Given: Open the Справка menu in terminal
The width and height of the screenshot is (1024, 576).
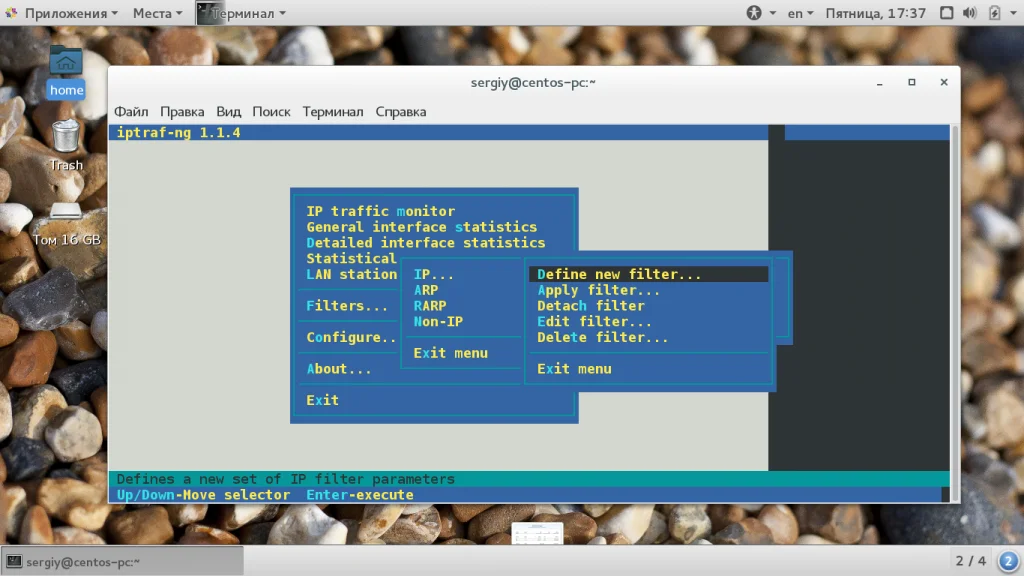Looking at the screenshot, I should tap(400, 112).
